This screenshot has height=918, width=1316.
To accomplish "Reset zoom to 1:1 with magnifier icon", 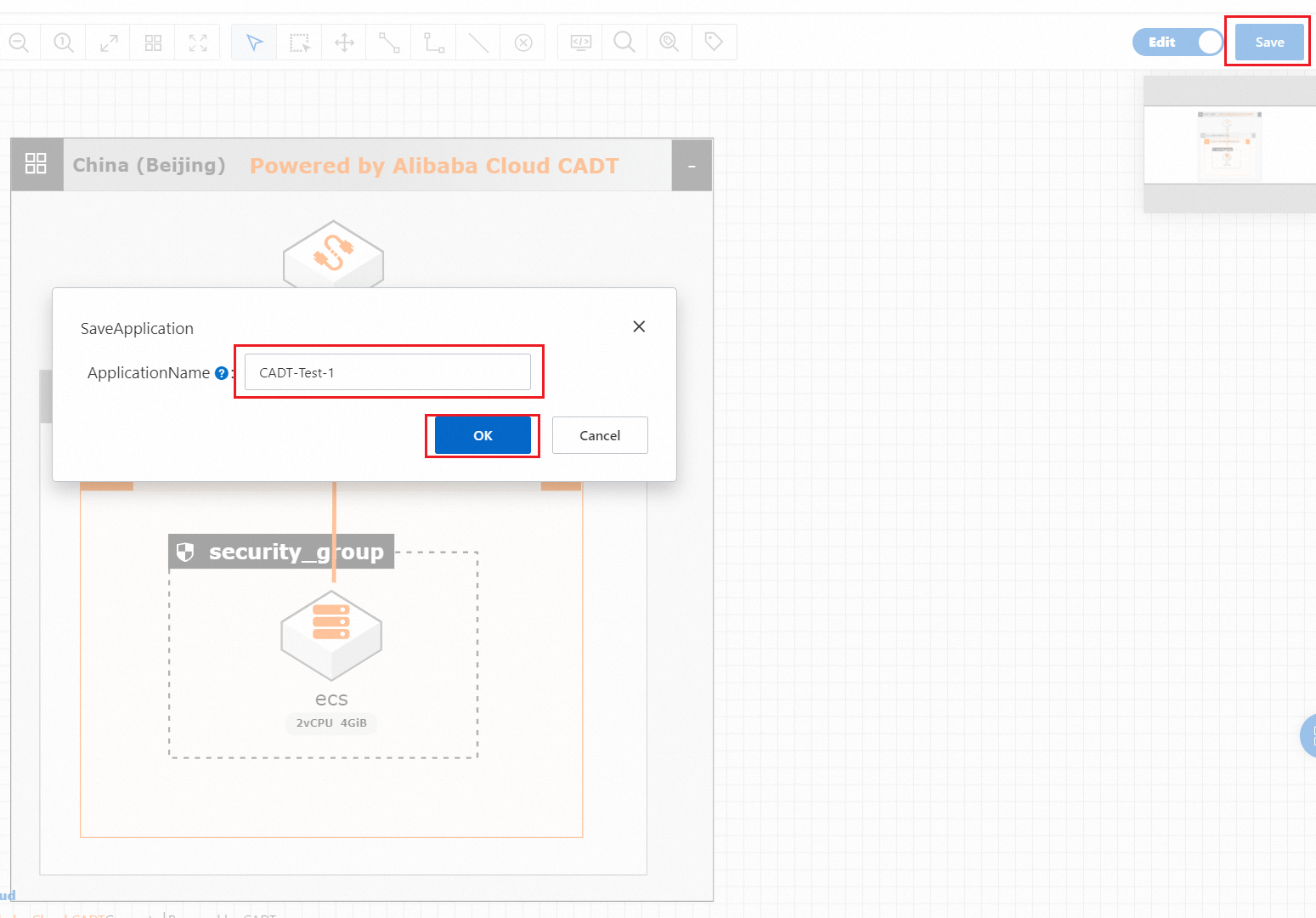I will click(x=64, y=42).
